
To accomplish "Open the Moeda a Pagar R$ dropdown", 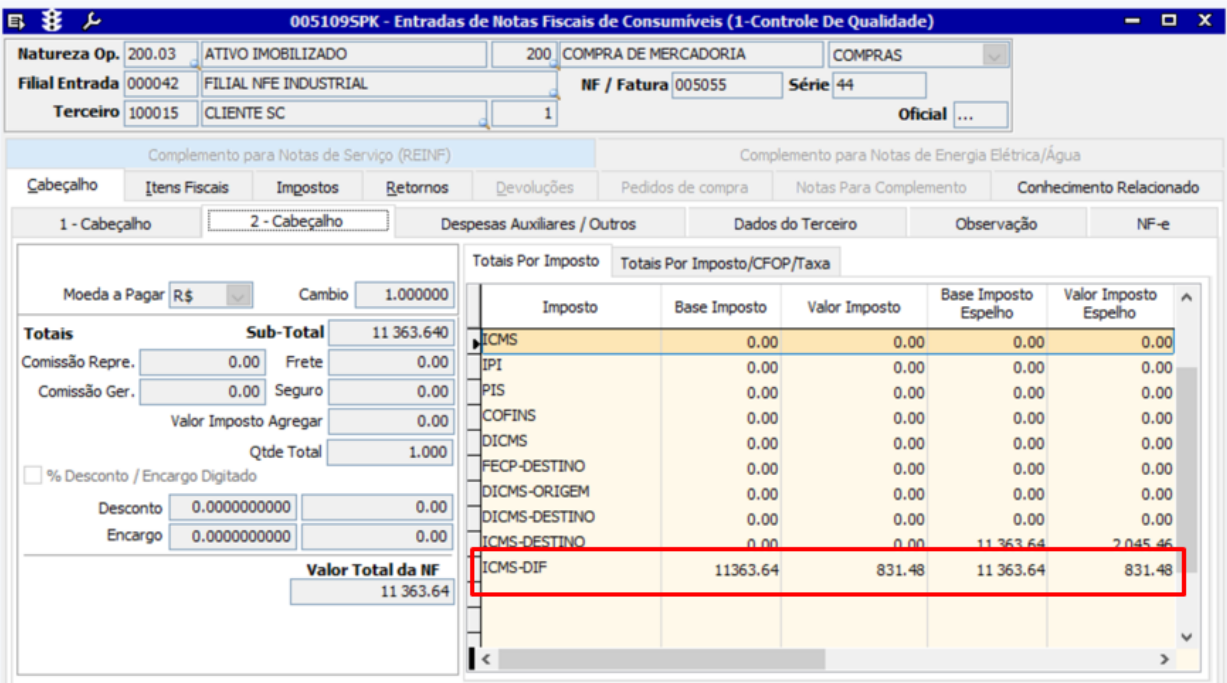I will pyautogui.click(x=238, y=295).
